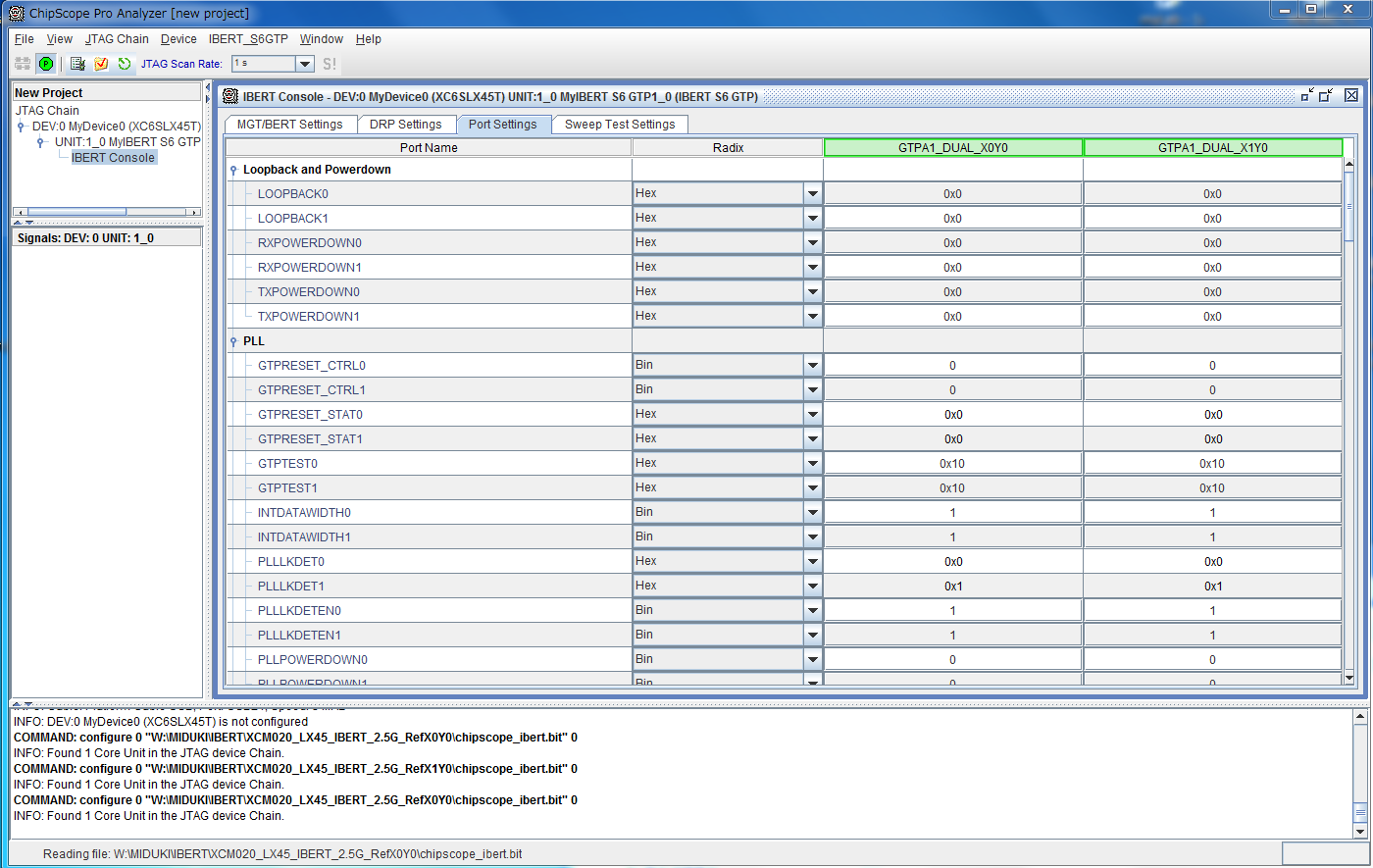Open the JTAG Chain menu
Image resolution: width=1373 pixels, height=868 pixels.
(x=117, y=39)
